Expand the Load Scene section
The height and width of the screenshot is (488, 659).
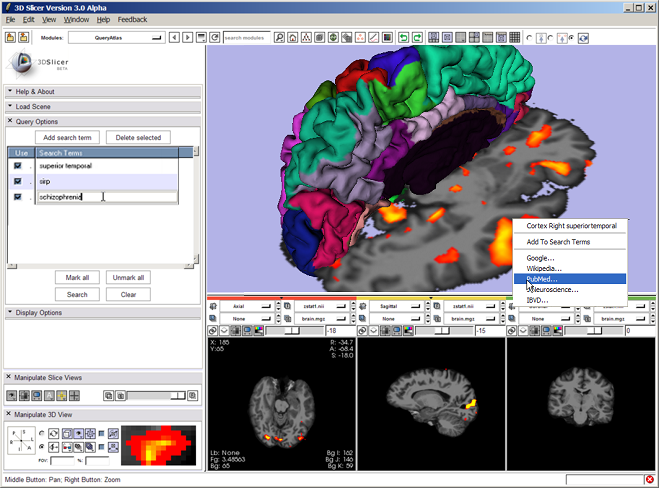click(34, 106)
